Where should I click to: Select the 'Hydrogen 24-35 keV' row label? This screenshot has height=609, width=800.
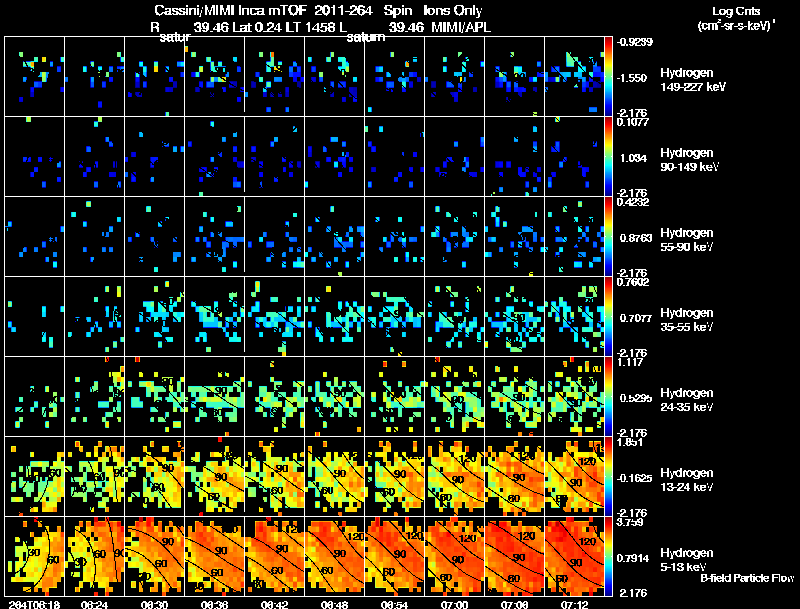[x=687, y=400]
